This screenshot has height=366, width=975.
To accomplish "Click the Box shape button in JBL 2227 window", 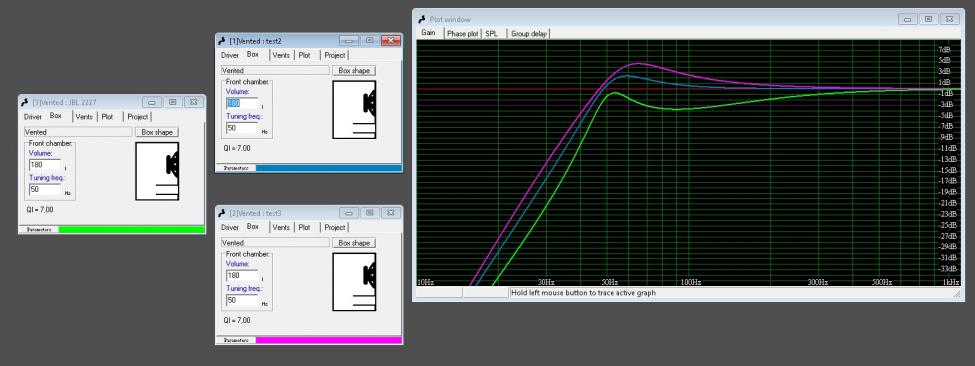I will 157,132.
